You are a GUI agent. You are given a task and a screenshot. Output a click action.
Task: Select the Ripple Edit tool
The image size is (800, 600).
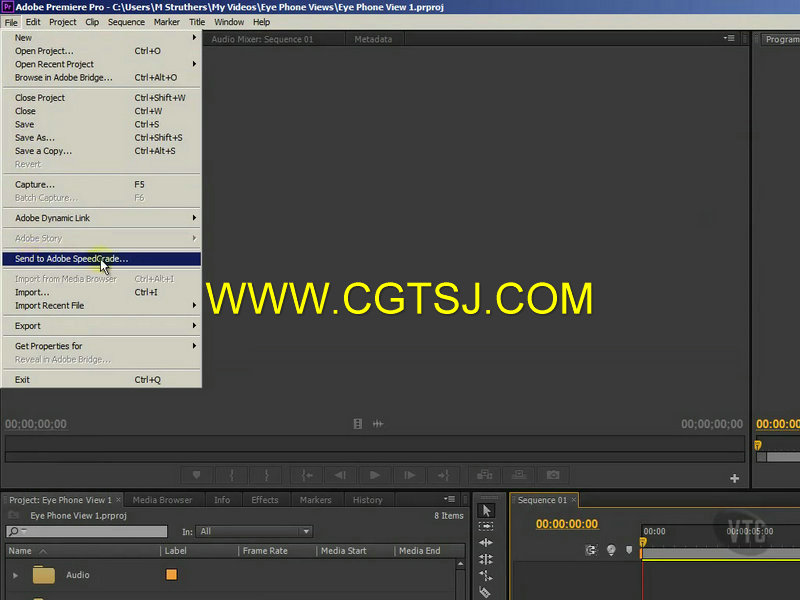(x=486, y=542)
